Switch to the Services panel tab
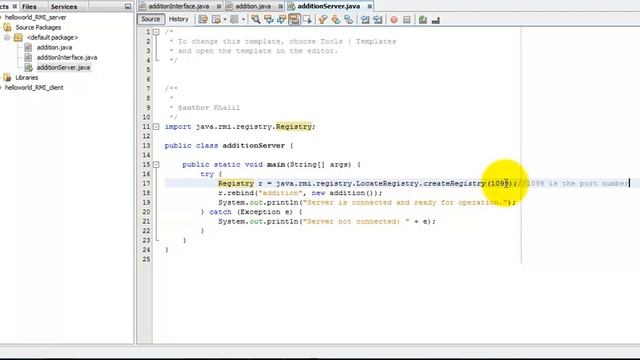 (x=64, y=7)
